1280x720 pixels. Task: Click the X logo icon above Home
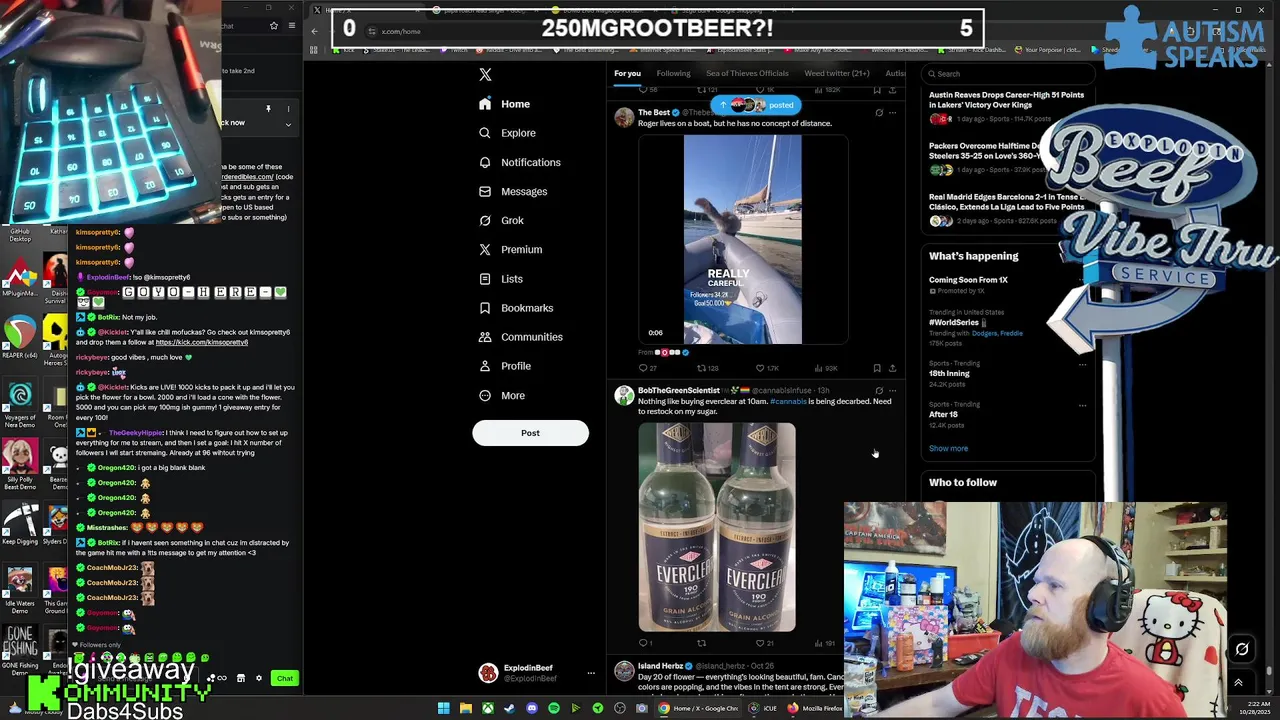pos(485,75)
